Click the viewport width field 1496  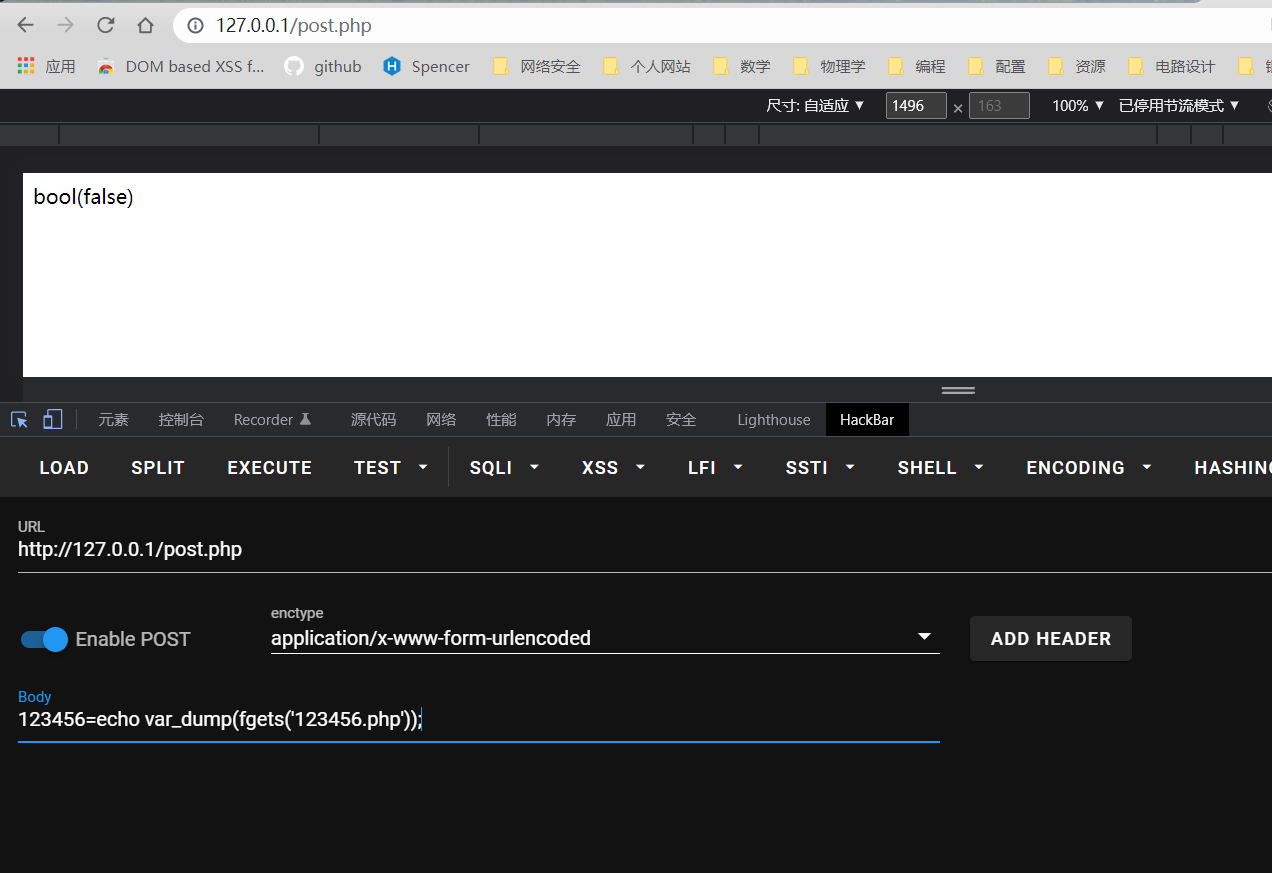[x=916, y=105]
